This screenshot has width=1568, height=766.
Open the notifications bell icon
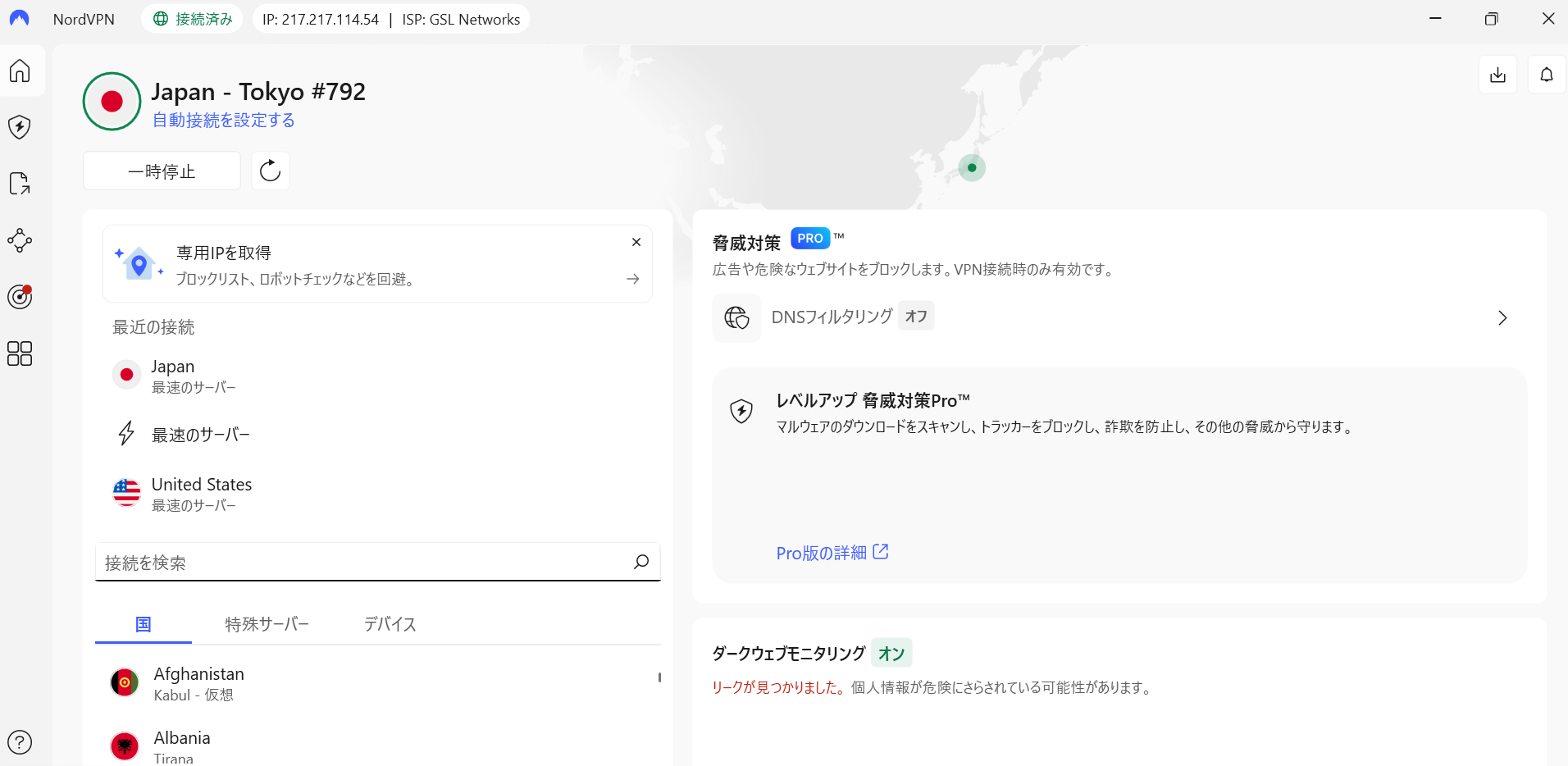pyautogui.click(x=1546, y=75)
